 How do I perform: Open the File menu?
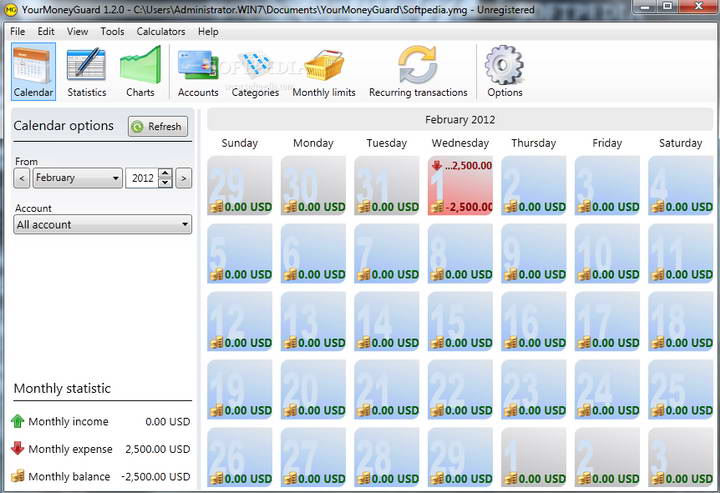[17, 32]
